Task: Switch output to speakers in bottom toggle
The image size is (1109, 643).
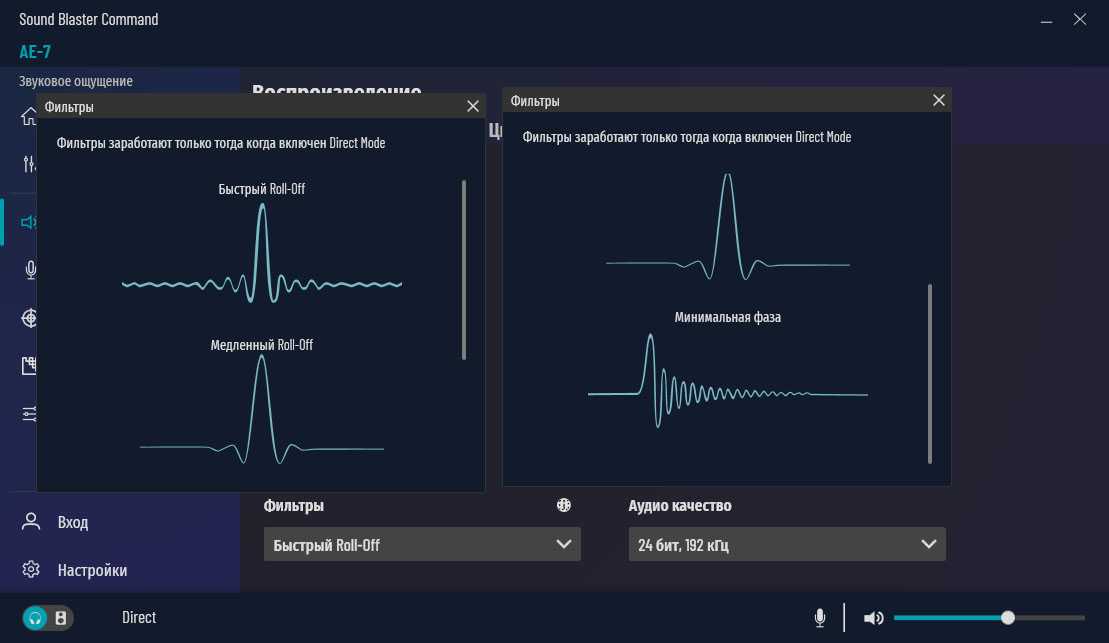Action: coord(61,618)
